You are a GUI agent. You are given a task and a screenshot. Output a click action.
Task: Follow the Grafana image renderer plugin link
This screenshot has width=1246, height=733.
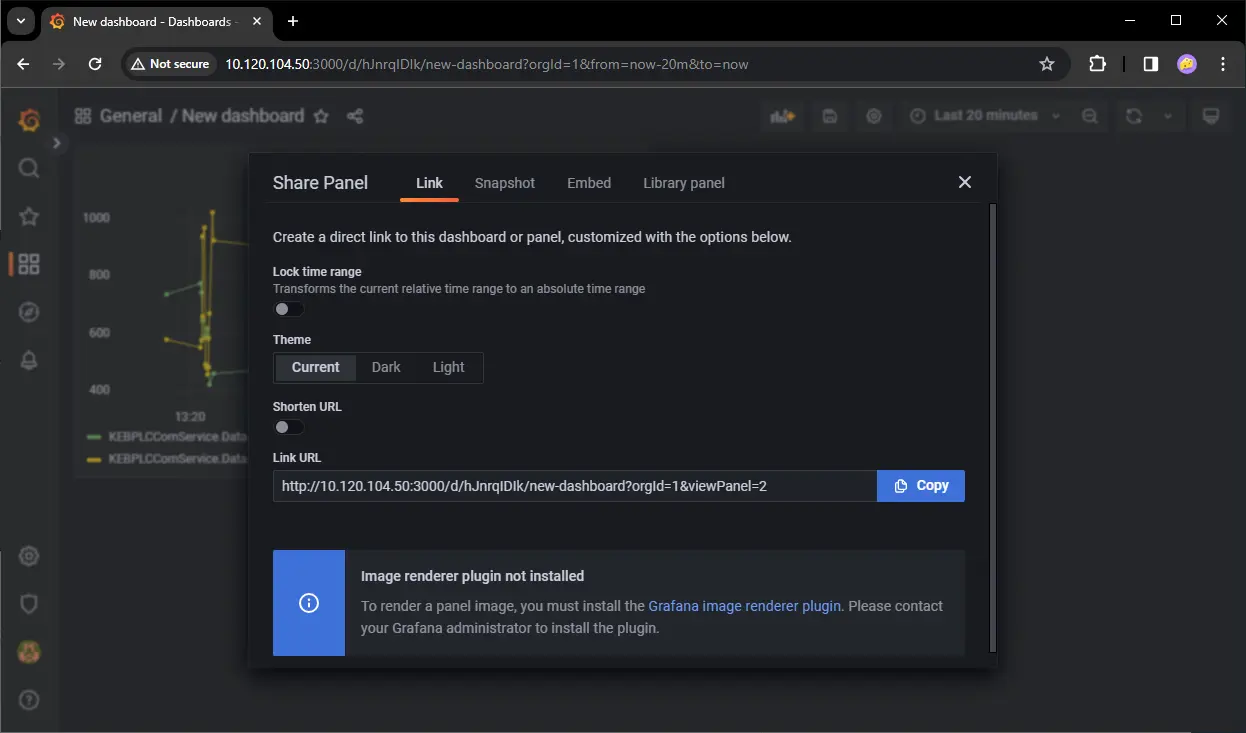744,606
